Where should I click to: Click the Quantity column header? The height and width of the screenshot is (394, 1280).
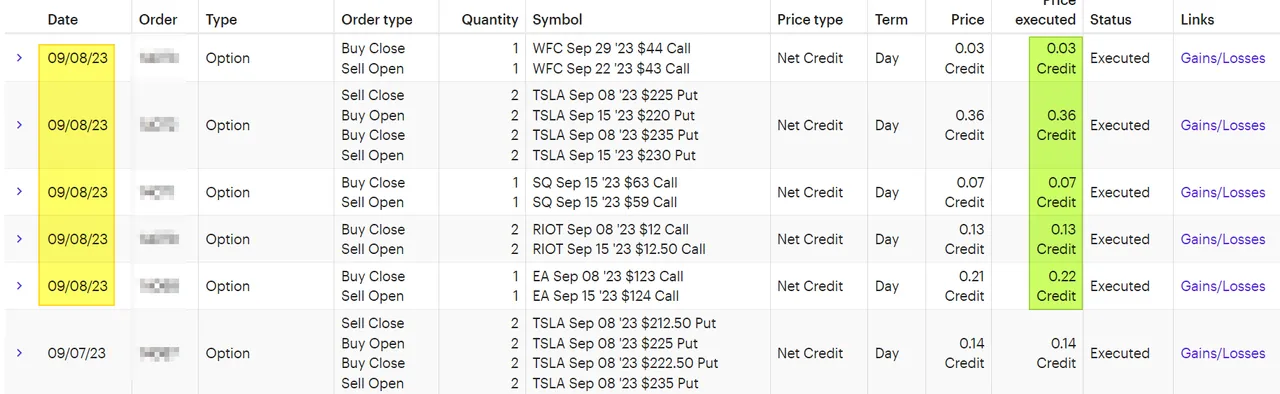[490, 19]
